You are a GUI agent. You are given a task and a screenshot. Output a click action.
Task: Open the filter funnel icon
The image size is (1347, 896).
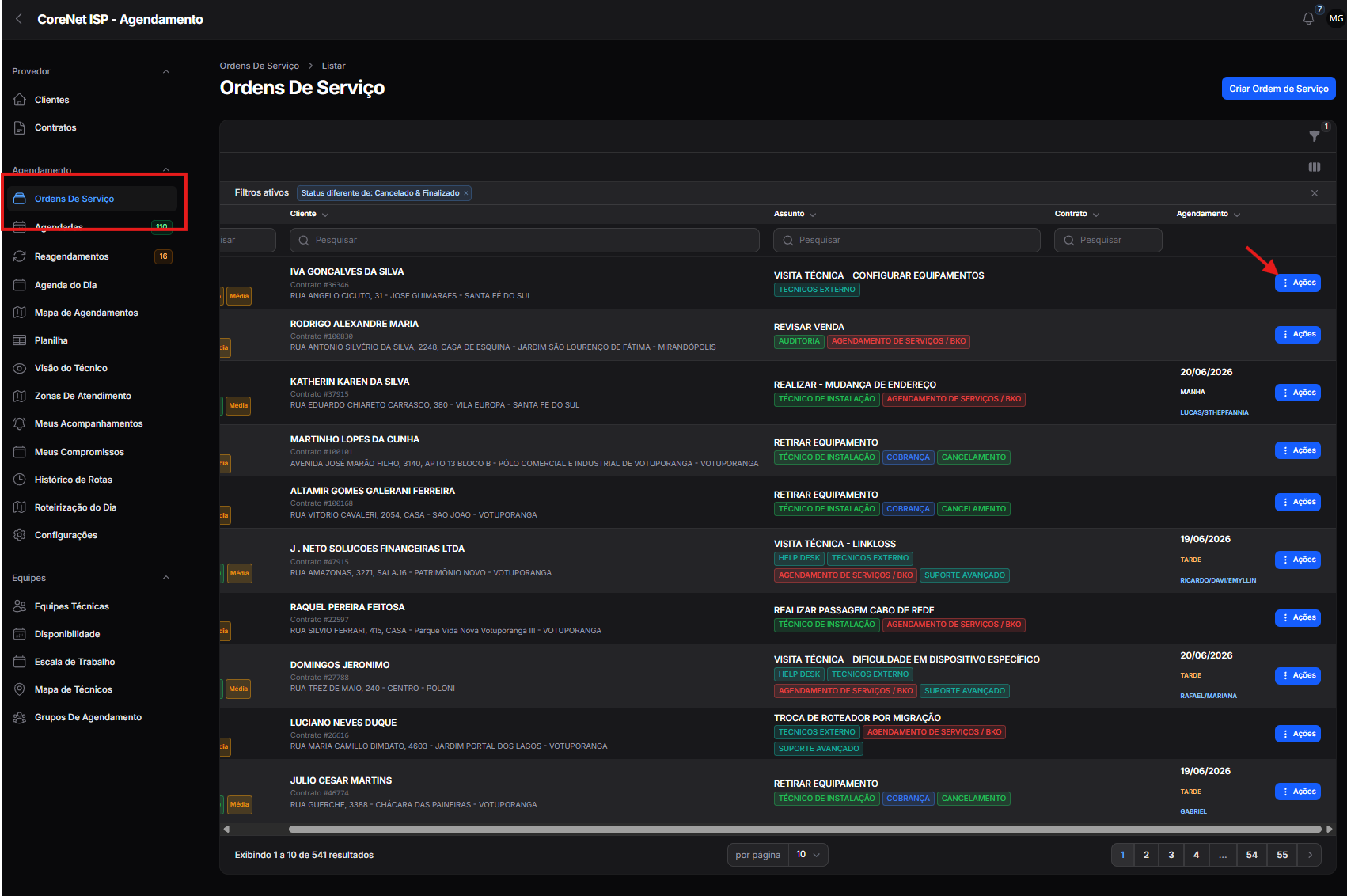tap(1314, 136)
